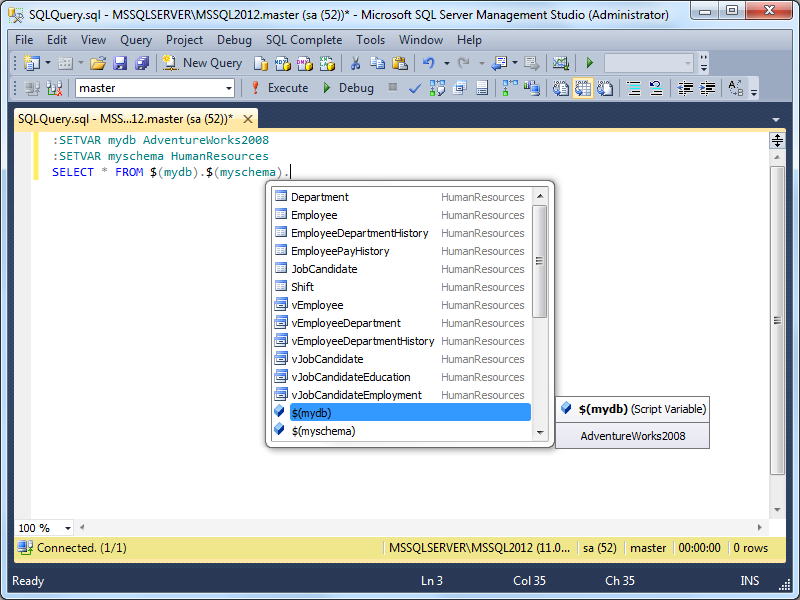Click the Specify Values for Template Parameters icon

point(736,88)
